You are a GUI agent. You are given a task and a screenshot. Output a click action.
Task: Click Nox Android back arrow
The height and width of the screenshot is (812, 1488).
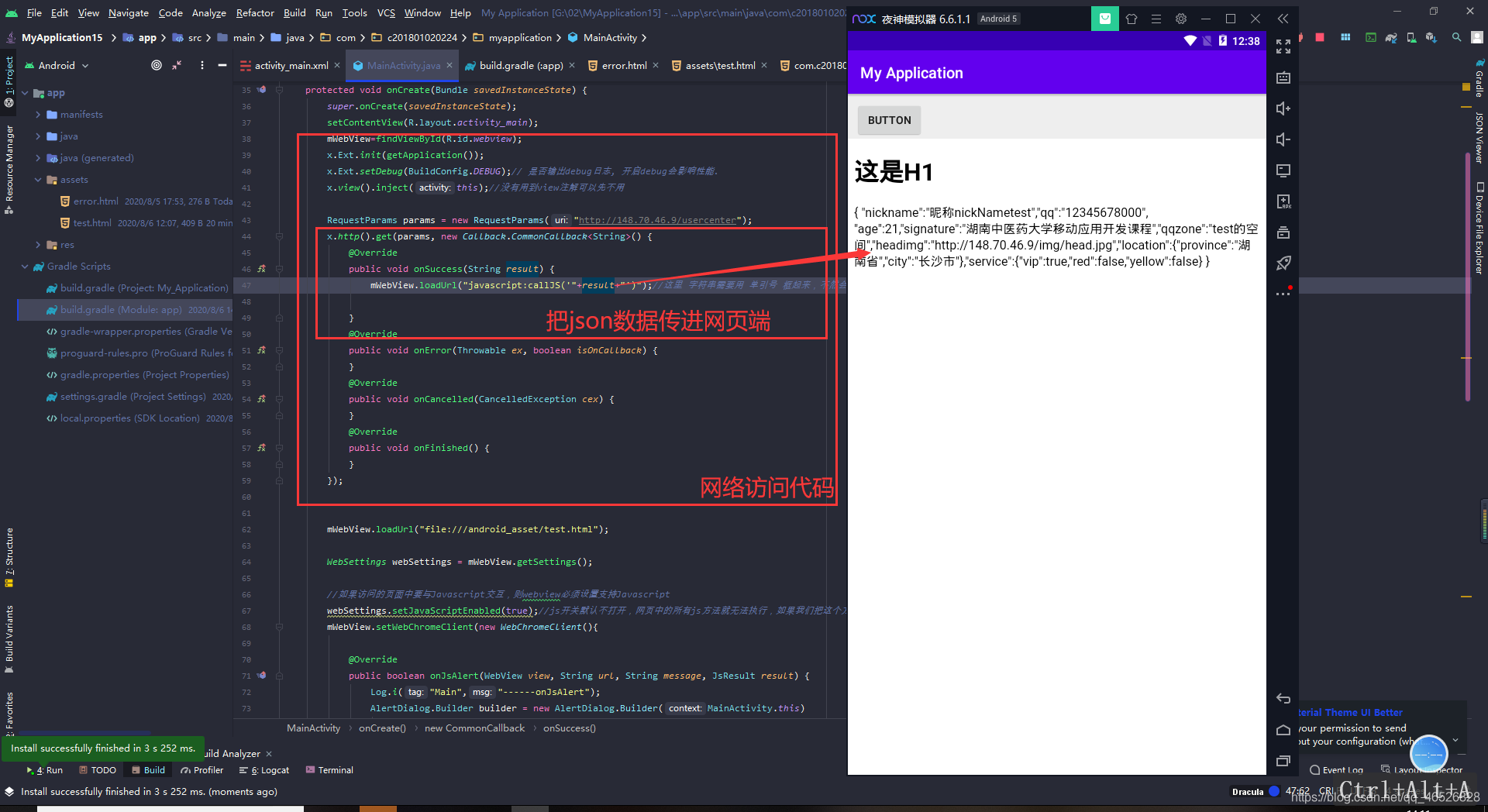click(1283, 698)
